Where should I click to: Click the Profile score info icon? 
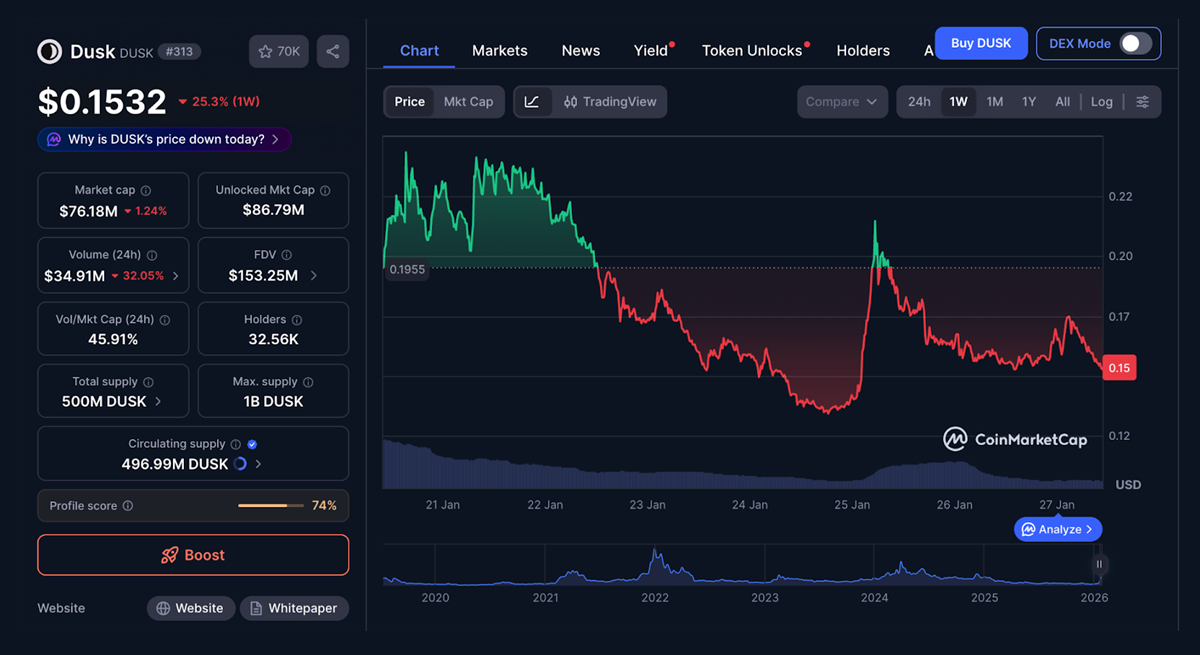[x=128, y=506]
